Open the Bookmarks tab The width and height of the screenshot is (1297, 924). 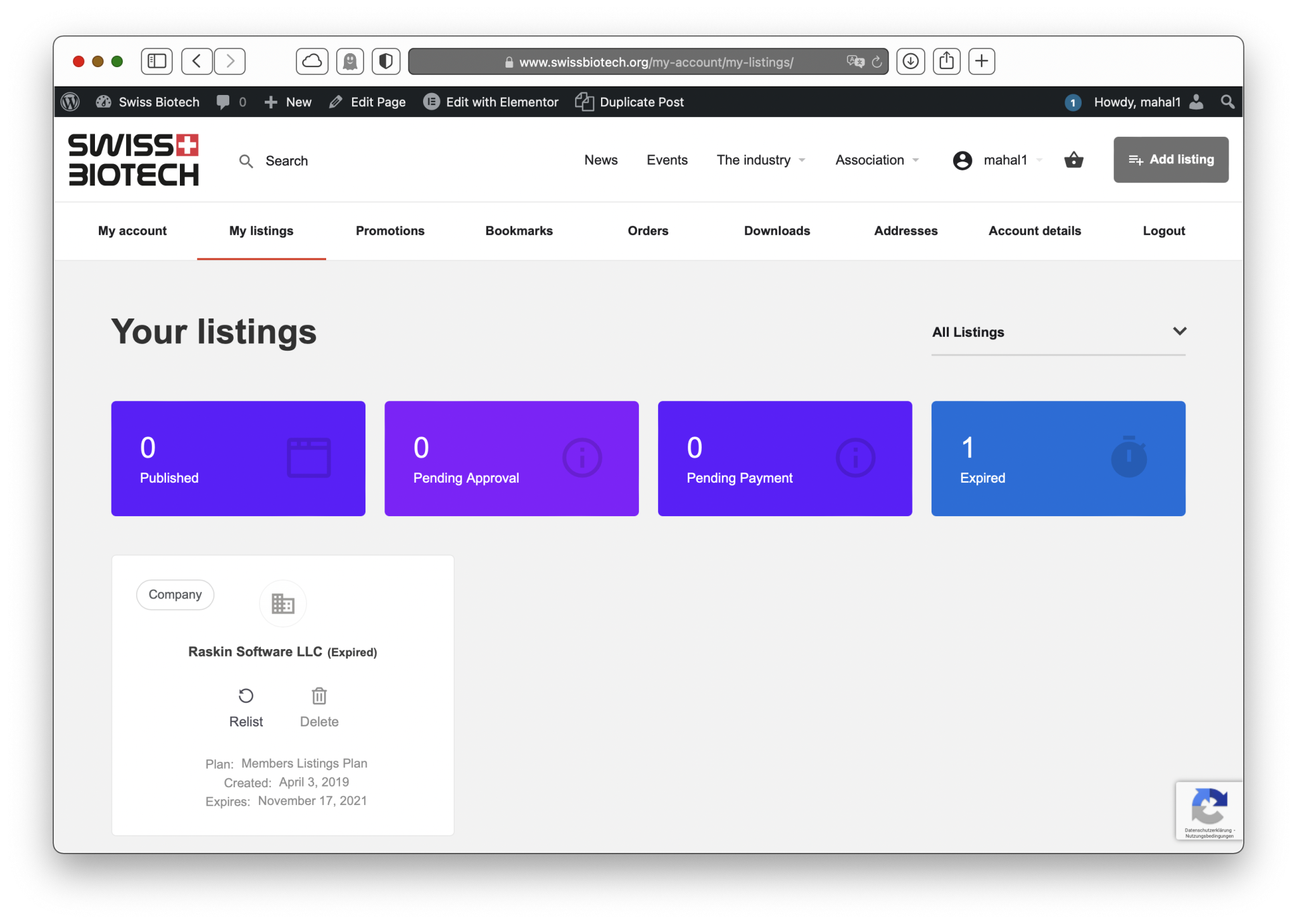[519, 231]
